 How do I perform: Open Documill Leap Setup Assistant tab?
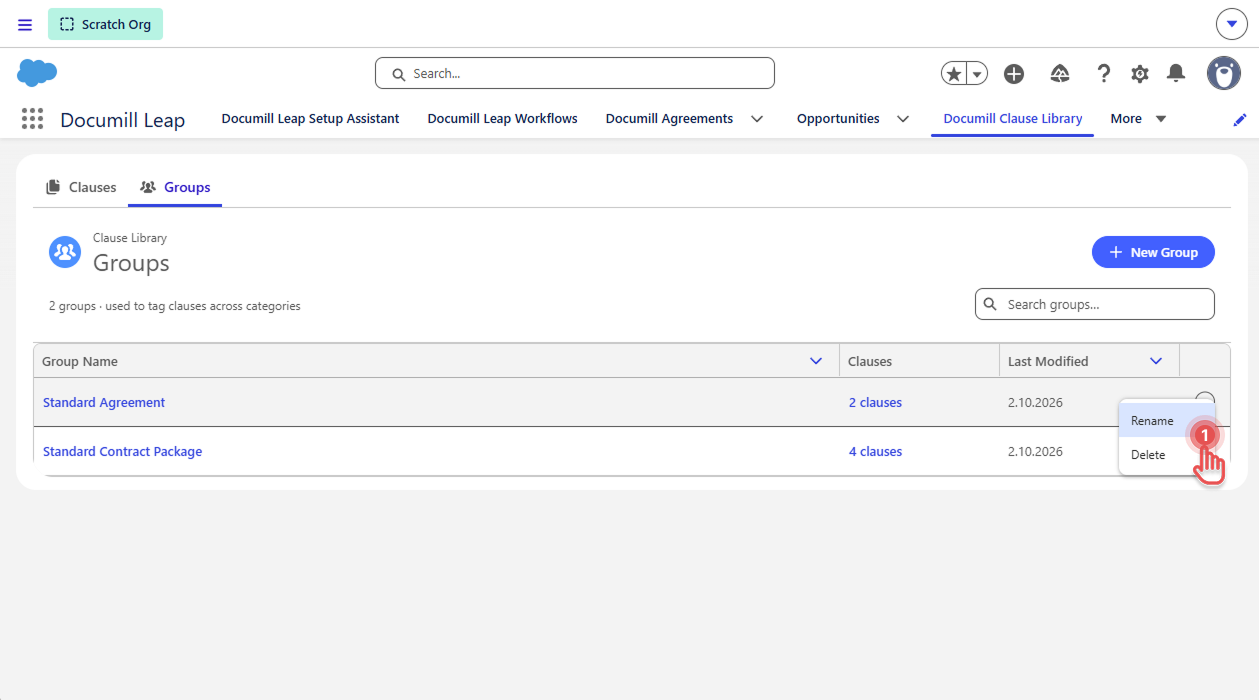pos(310,119)
